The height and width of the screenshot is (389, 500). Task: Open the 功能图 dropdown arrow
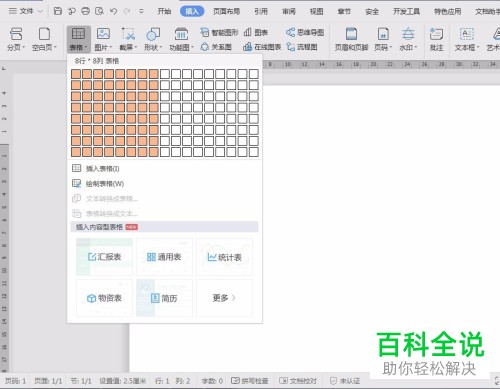click(x=192, y=47)
